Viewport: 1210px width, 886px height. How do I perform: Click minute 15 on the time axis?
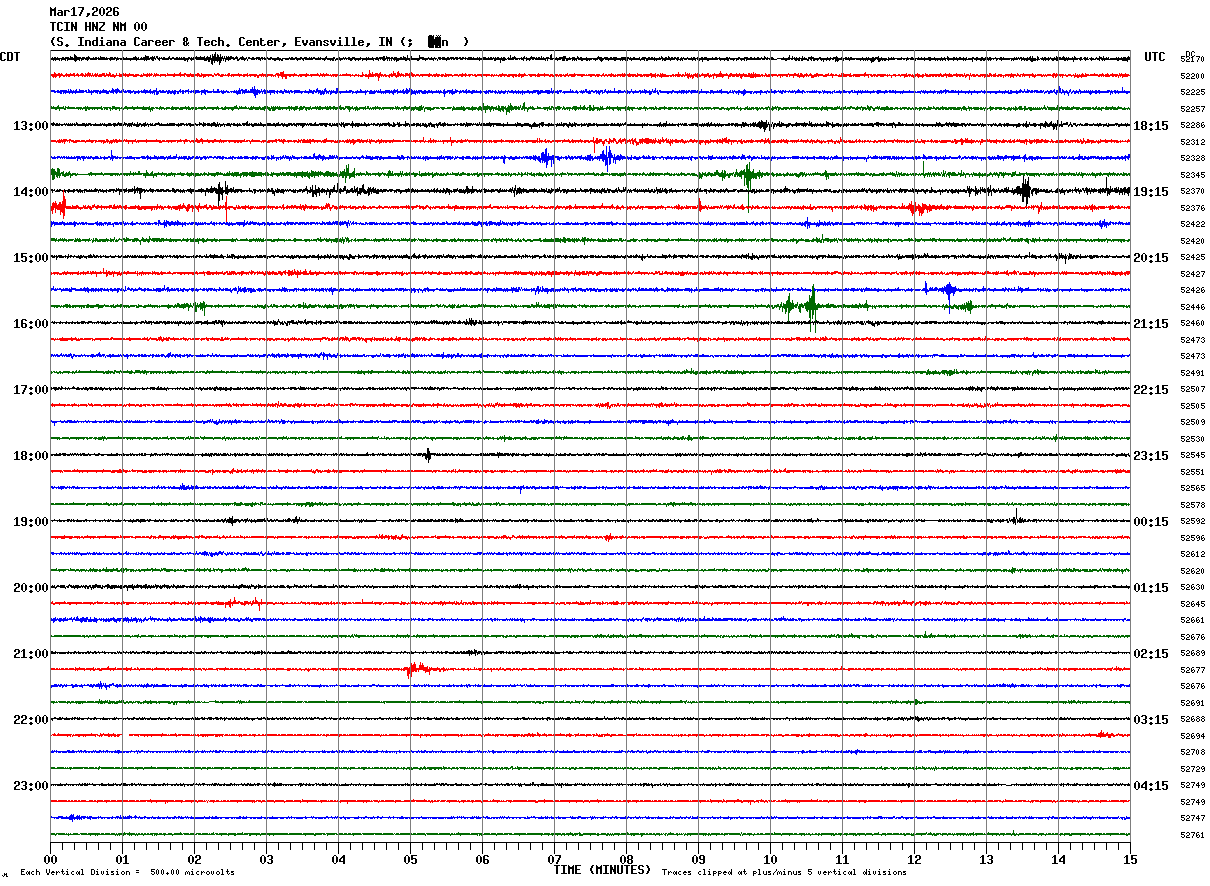click(x=1130, y=860)
